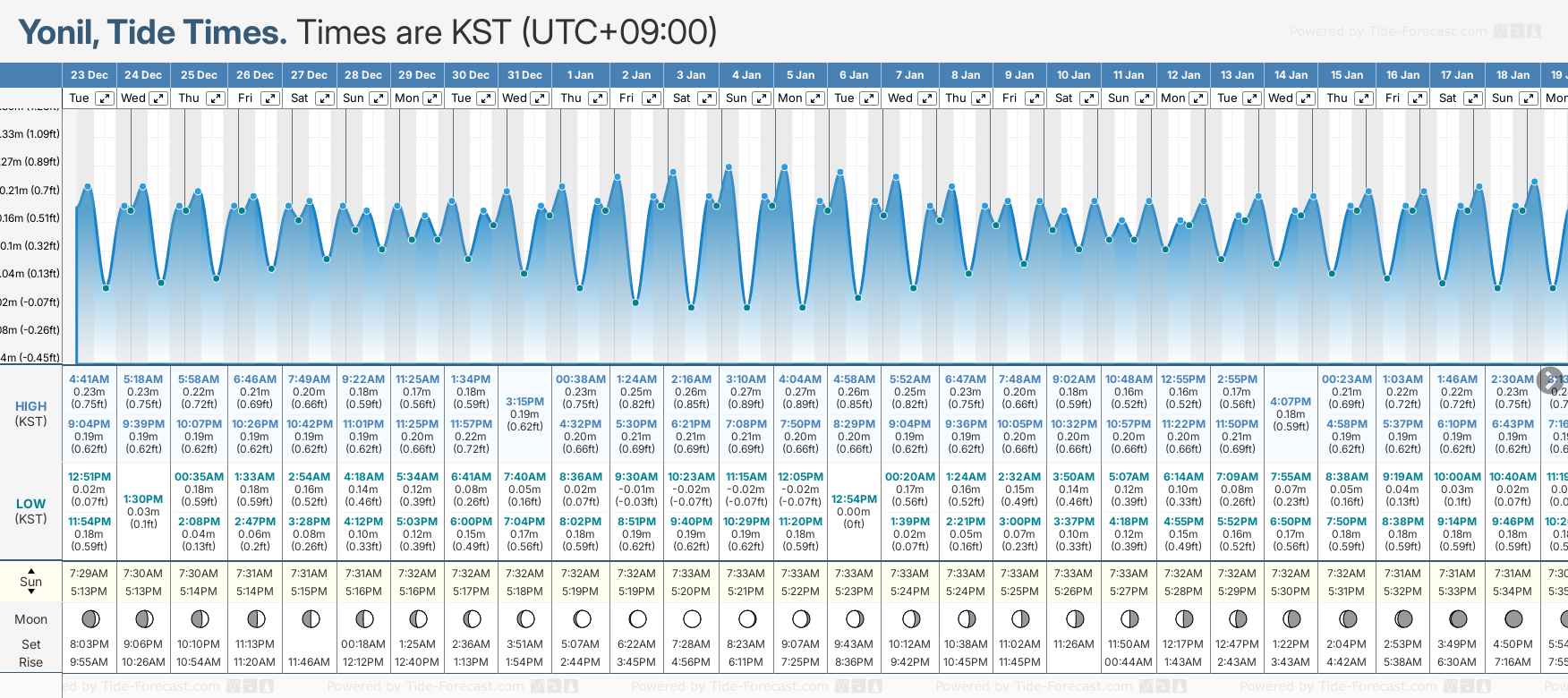Click the highest tide peak point on 5 Jan

tap(785, 167)
